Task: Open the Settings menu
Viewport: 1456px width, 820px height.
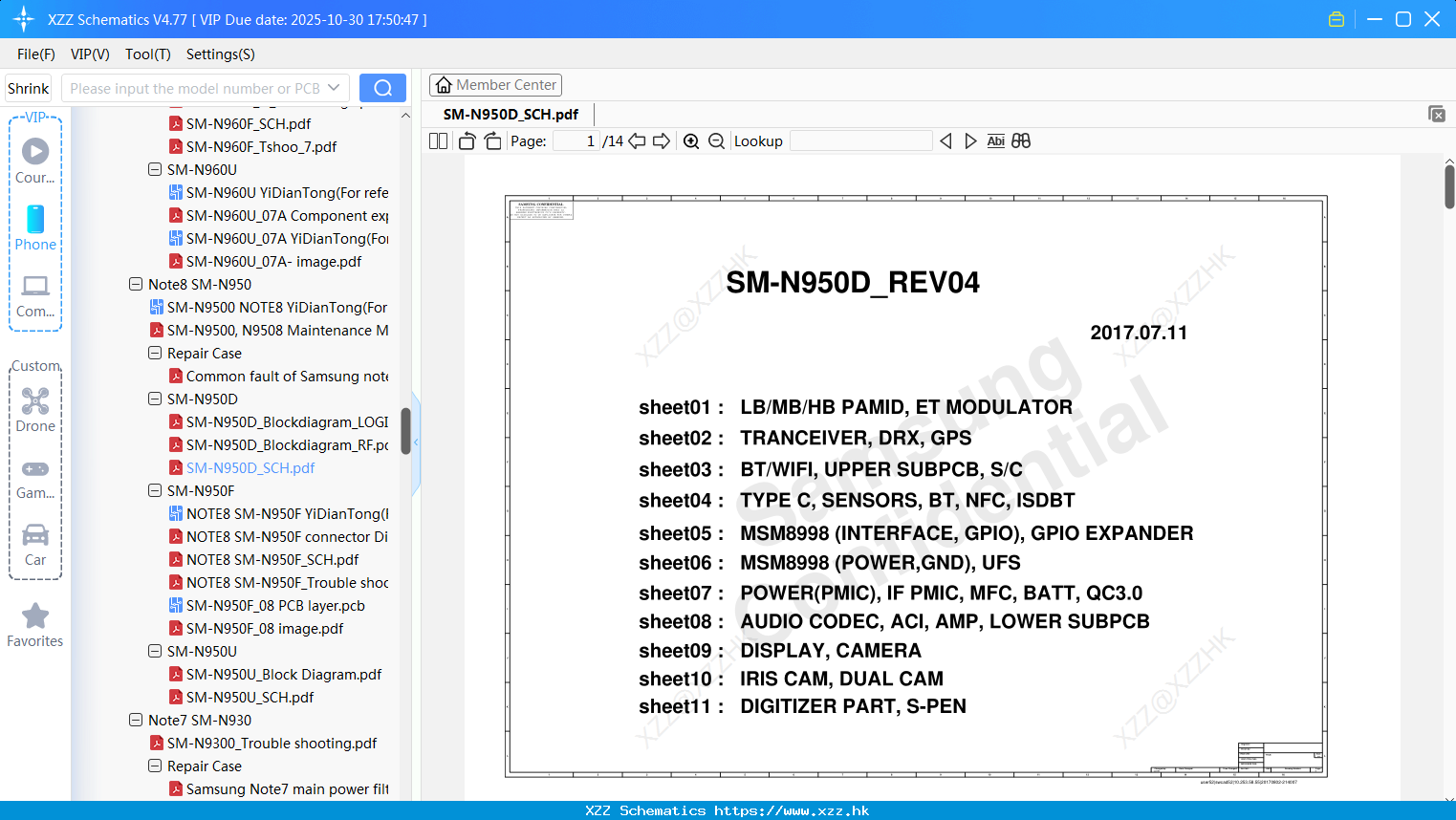Action: pos(221,54)
